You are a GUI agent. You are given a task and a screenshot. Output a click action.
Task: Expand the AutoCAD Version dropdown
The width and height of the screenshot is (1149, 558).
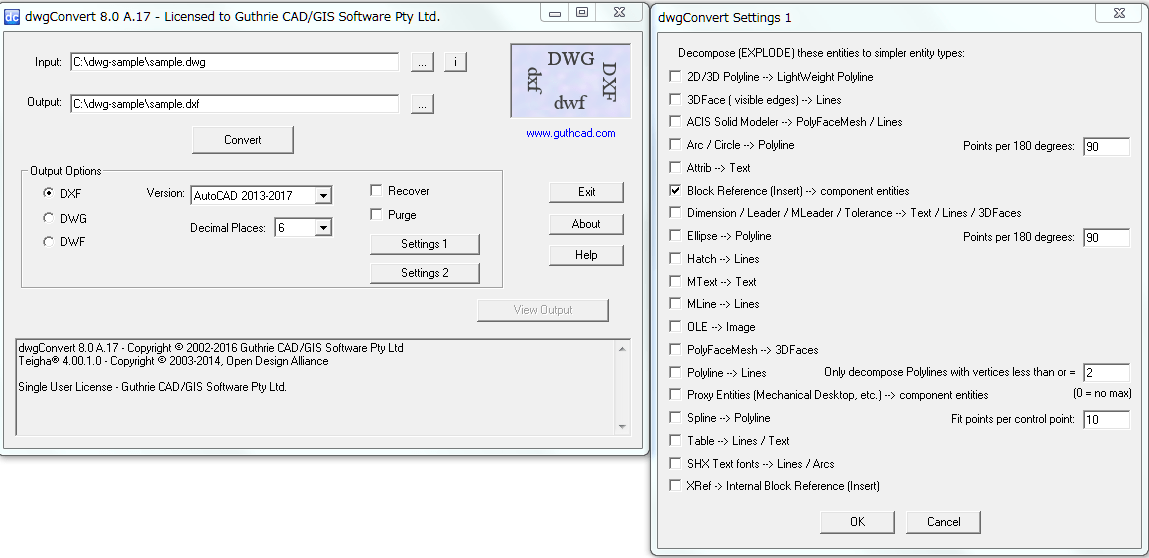point(322,195)
